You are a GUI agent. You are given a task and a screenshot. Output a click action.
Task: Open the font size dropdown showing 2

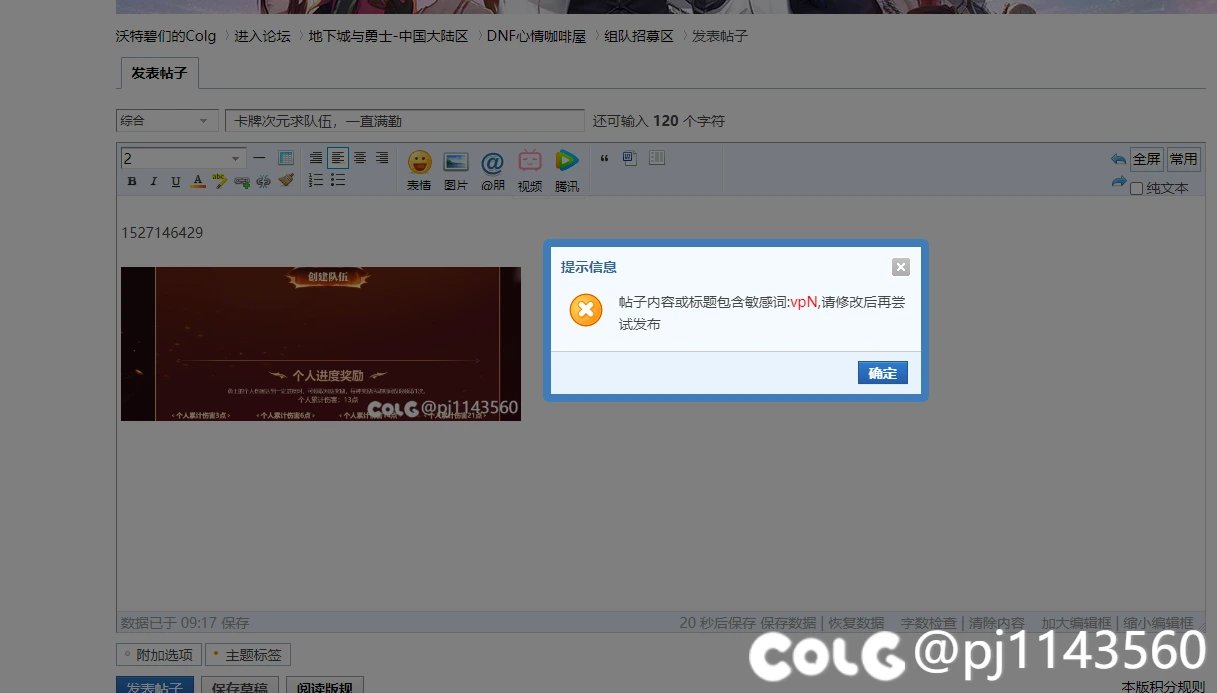183,158
